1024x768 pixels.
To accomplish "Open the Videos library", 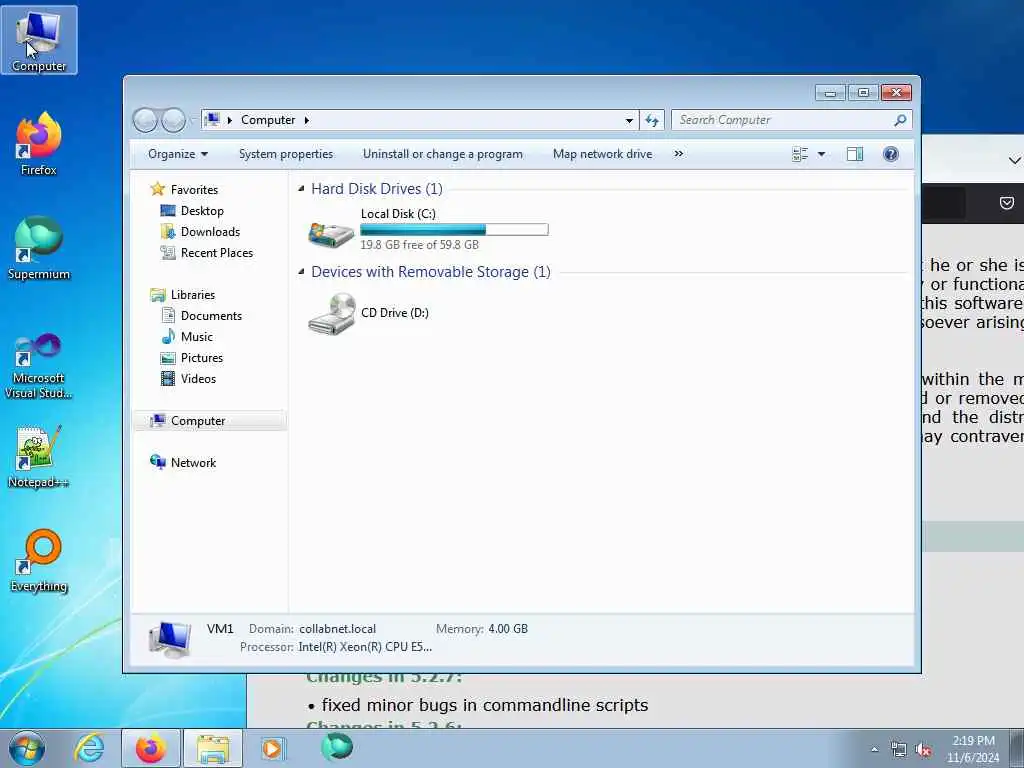I will click(198, 378).
